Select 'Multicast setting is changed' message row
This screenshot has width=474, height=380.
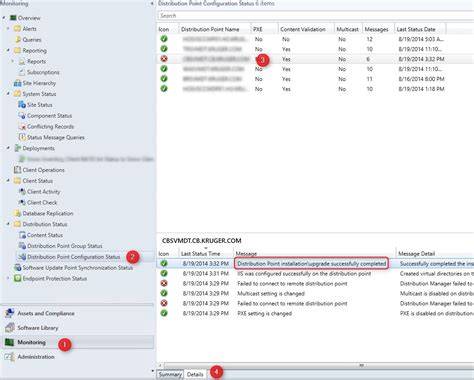coord(315,294)
